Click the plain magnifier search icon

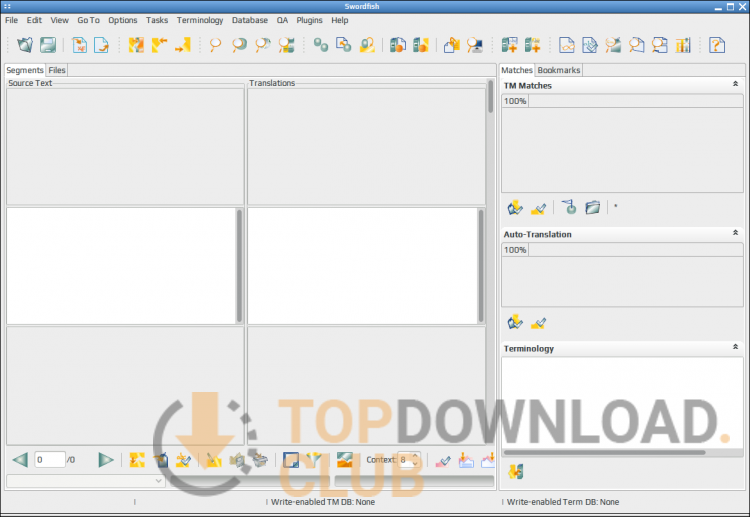(215, 45)
